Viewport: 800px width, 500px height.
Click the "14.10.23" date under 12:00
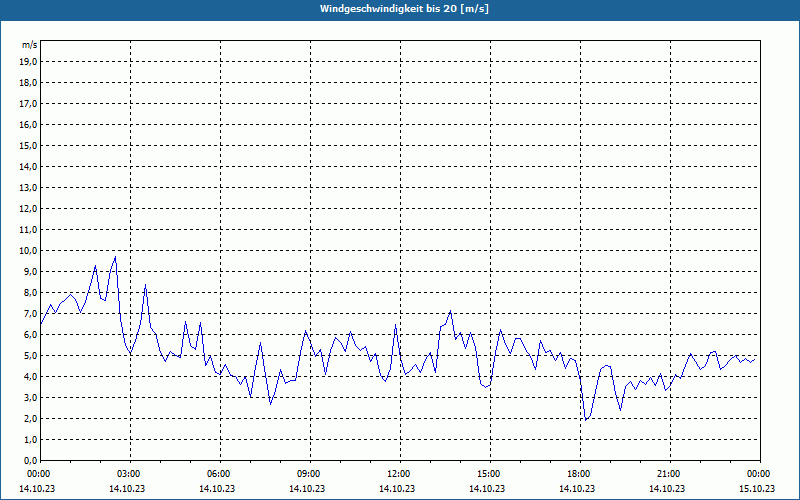click(x=397, y=488)
